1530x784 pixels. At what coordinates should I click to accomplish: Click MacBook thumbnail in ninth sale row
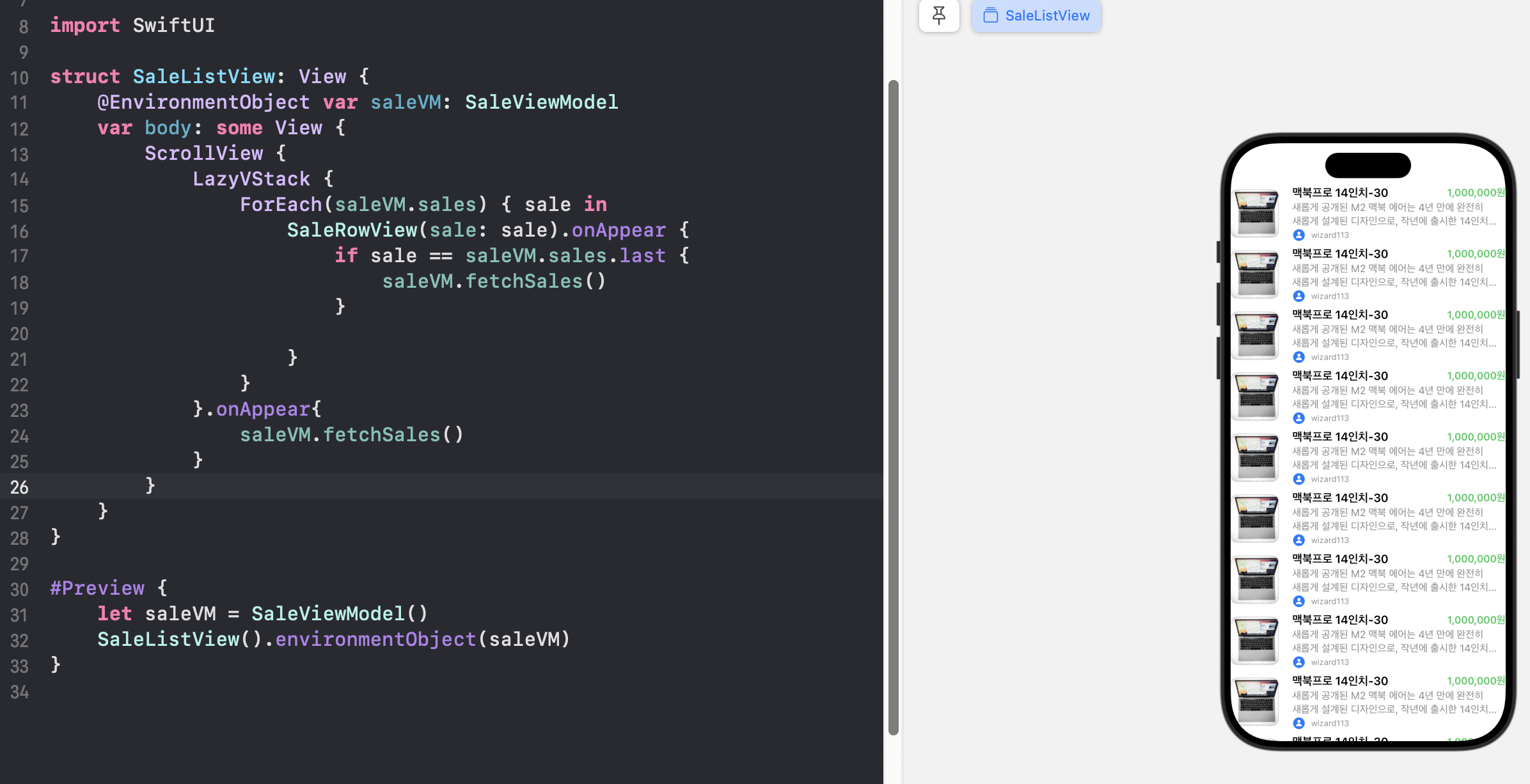point(1256,702)
